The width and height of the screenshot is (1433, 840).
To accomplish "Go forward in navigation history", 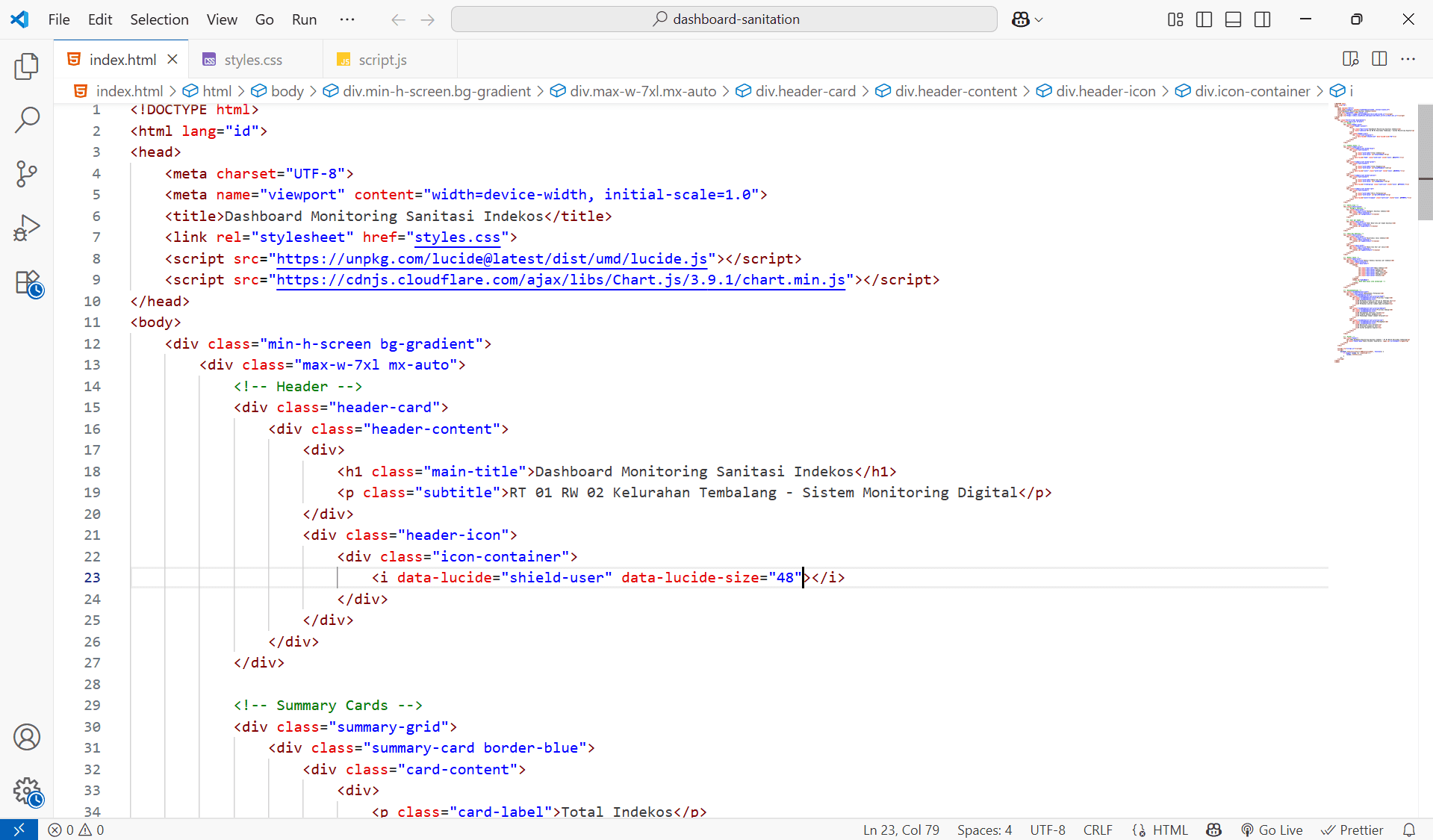I will click(x=428, y=19).
